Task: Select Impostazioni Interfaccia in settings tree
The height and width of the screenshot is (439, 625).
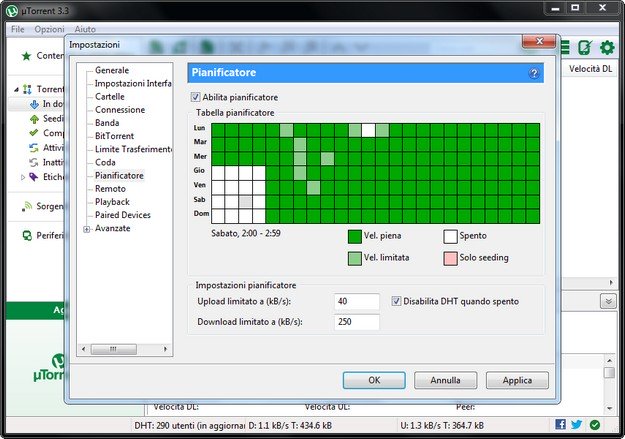Action: (x=133, y=83)
